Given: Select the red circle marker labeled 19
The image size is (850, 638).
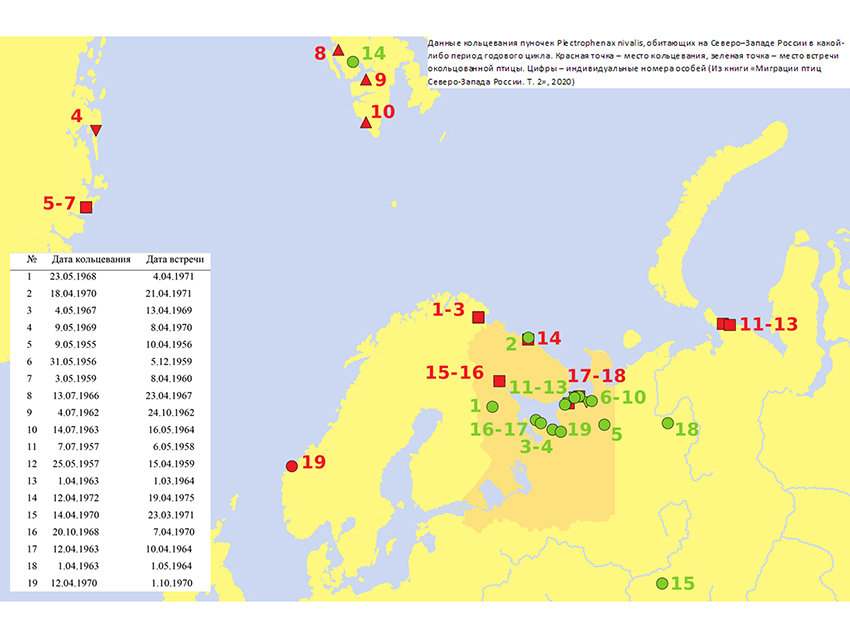Looking at the screenshot, I should tap(292, 466).
